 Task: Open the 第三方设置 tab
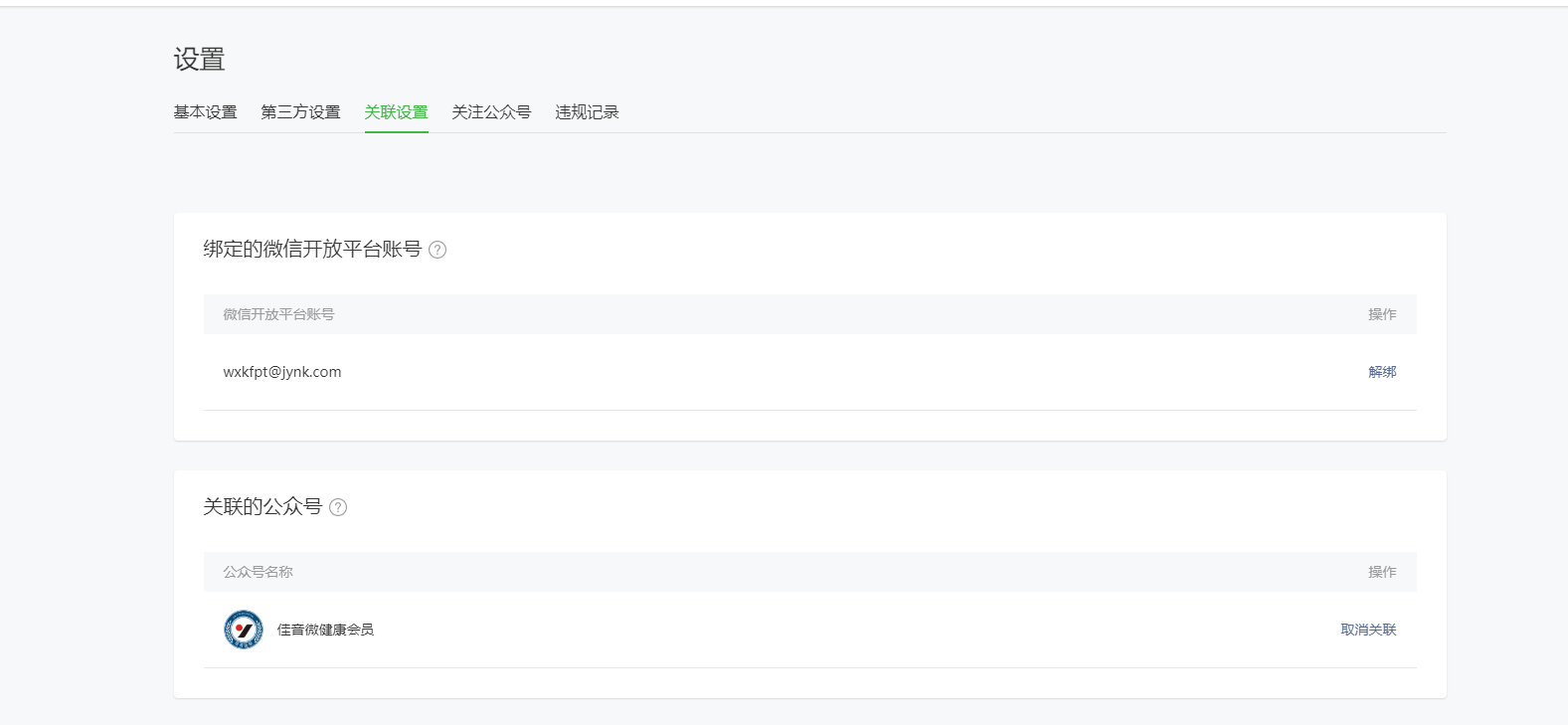[300, 112]
